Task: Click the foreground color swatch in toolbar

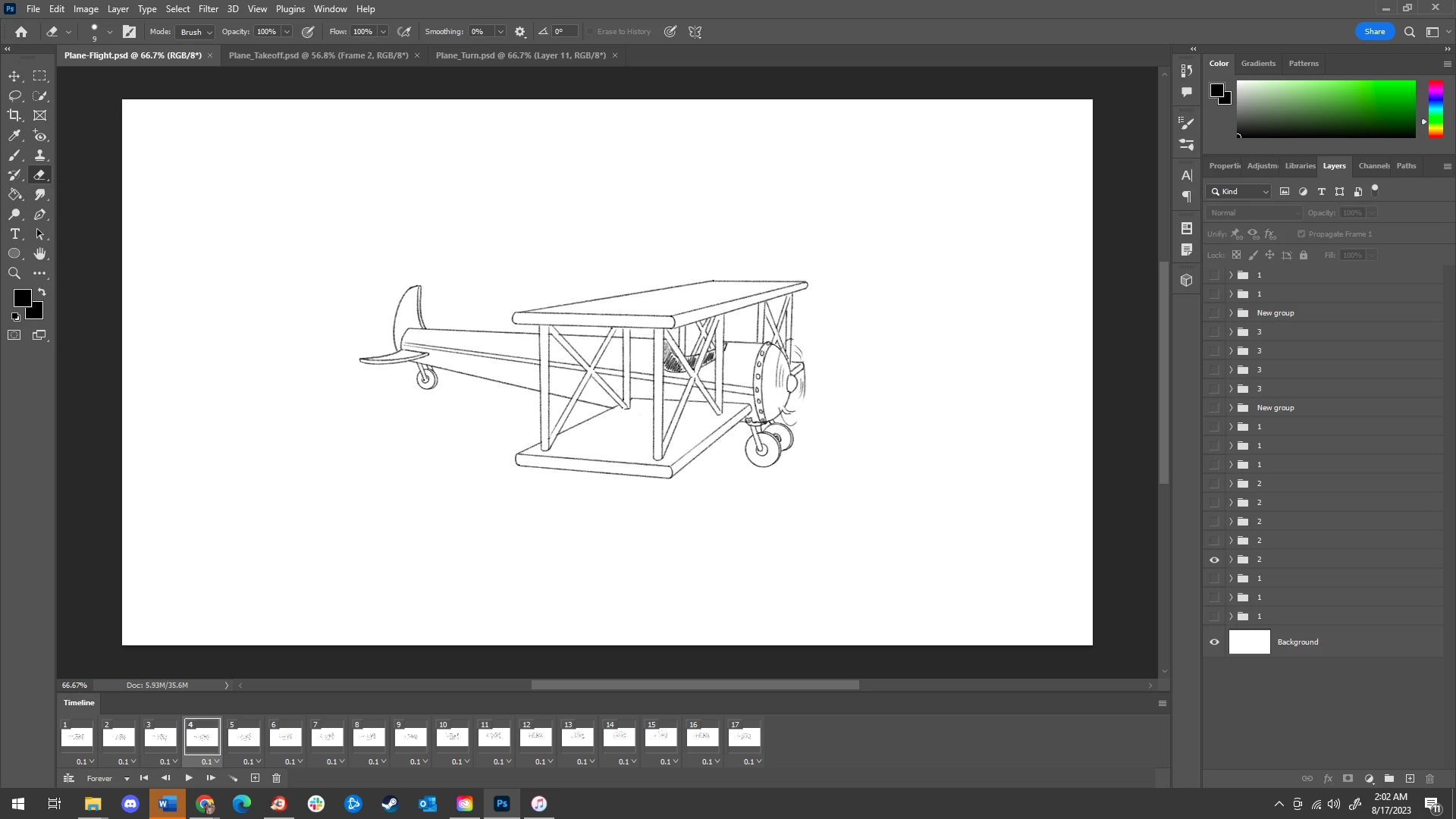Action: click(22, 298)
